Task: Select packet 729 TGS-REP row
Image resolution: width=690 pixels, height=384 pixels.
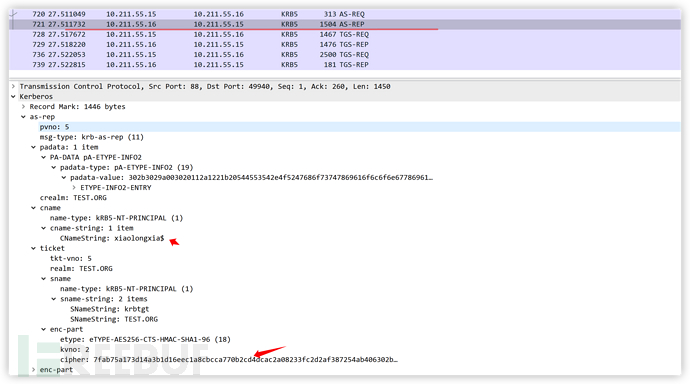Action: point(345,44)
